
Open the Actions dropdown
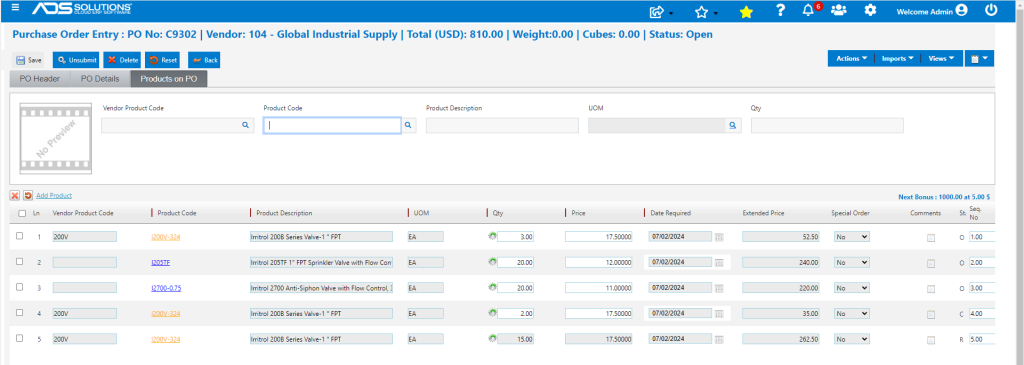coord(851,58)
